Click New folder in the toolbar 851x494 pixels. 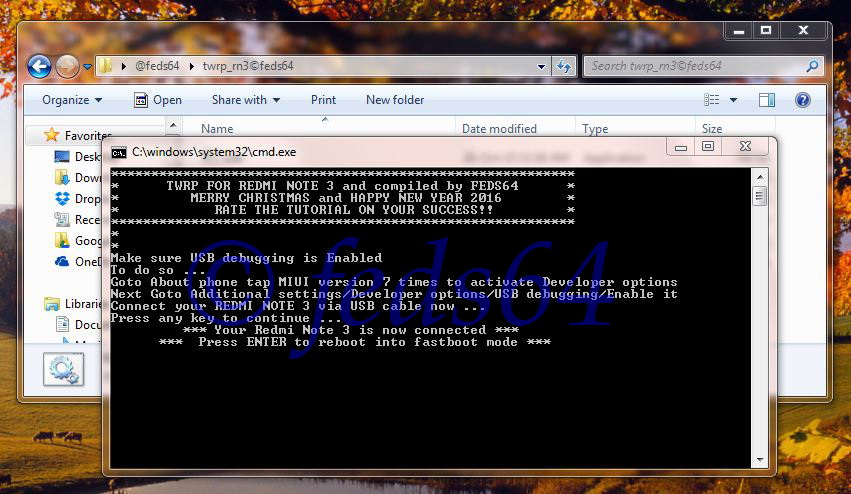395,100
